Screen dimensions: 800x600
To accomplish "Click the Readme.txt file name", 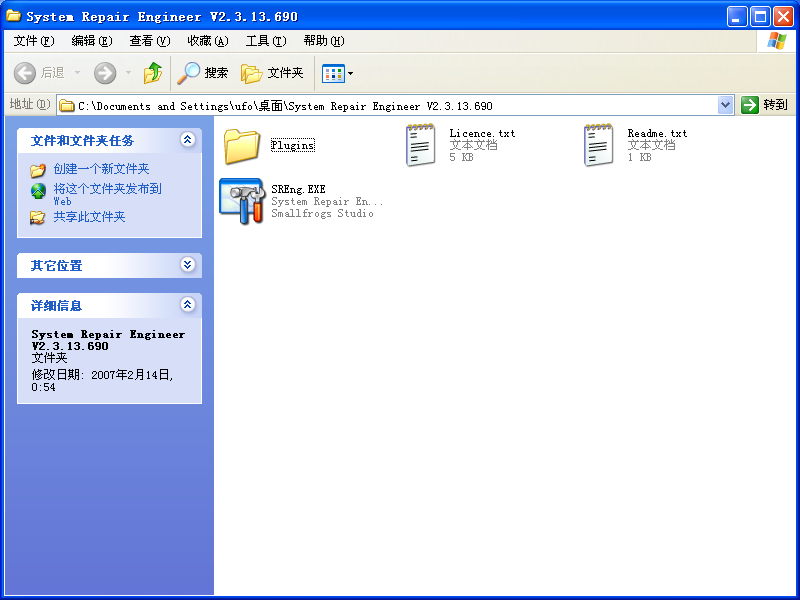I will coord(657,133).
